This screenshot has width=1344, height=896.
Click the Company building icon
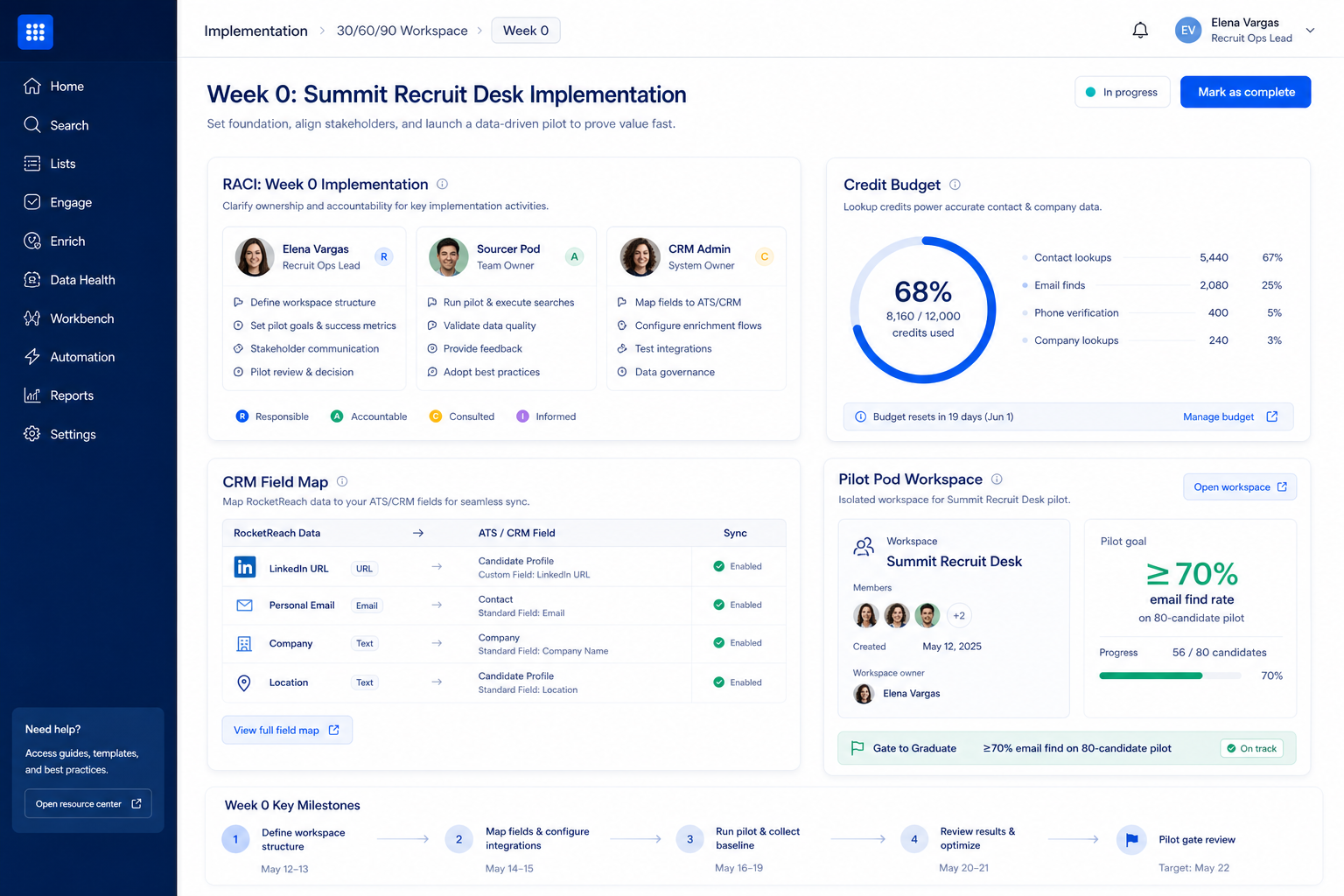[245, 644]
